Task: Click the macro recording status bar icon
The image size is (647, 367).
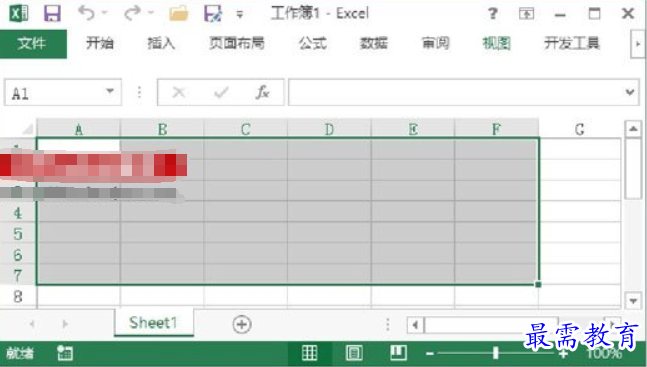Action: click(x=65, y=353)
